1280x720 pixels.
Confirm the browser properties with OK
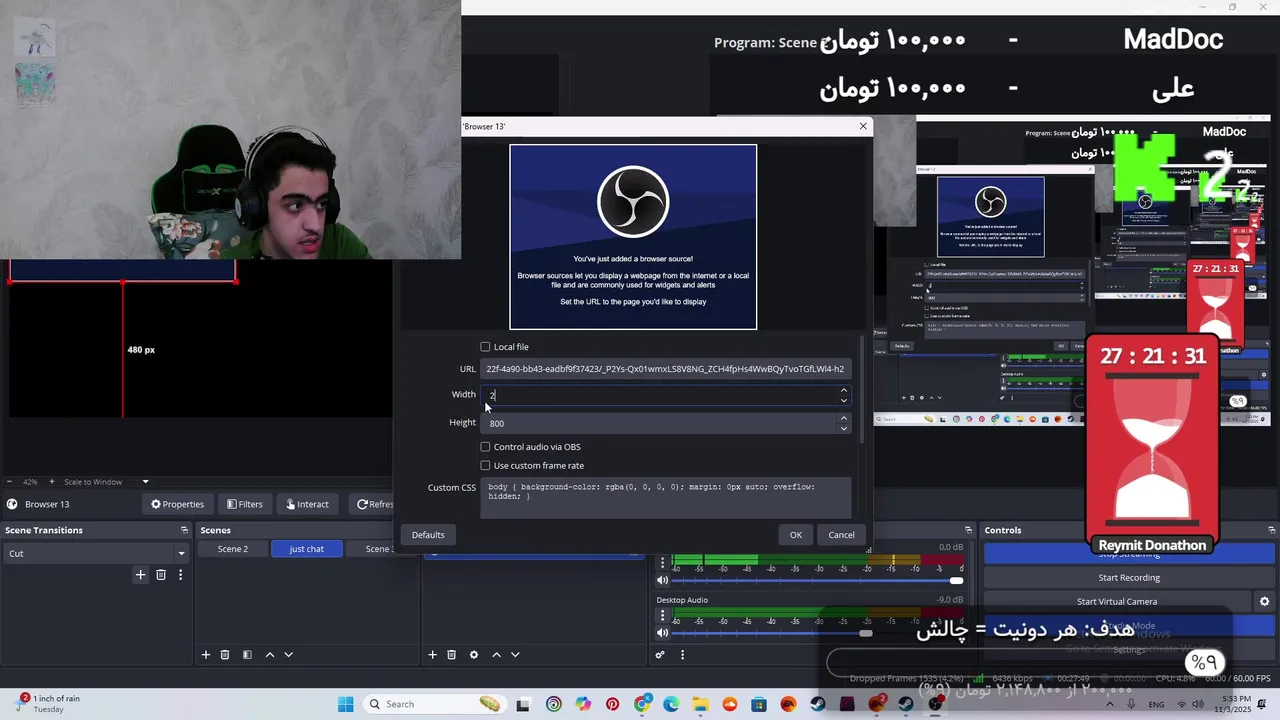click(x=796, y=535)
